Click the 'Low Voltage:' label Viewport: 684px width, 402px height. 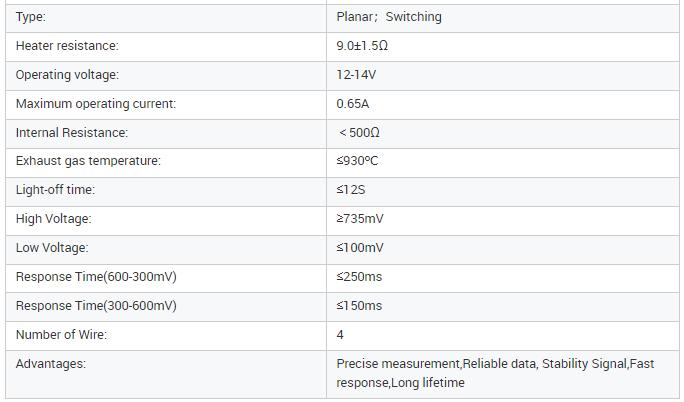click(x=52, y=248)
